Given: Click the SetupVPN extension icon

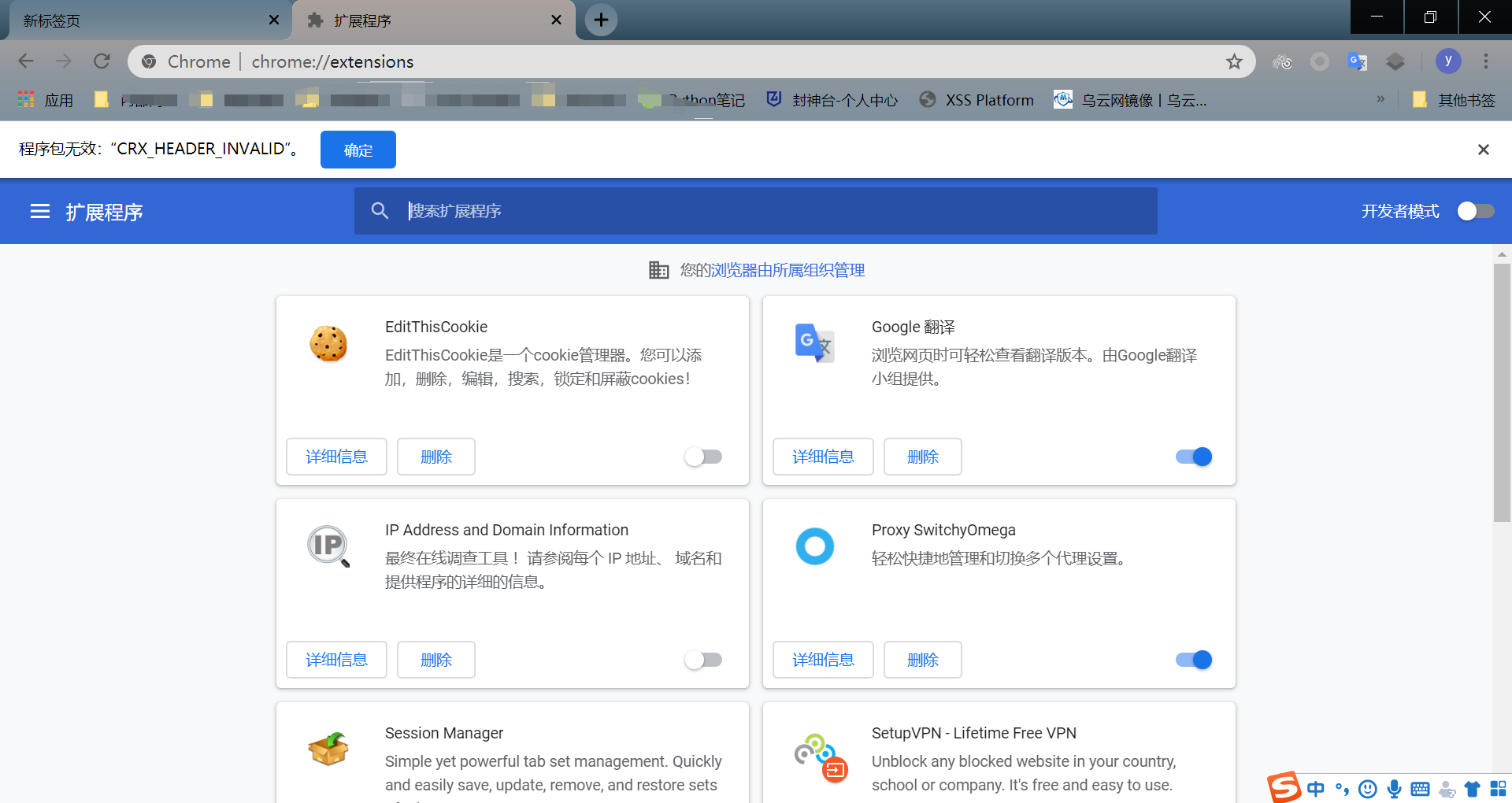Looking at the screenshot, I should (x=820, y=759).
